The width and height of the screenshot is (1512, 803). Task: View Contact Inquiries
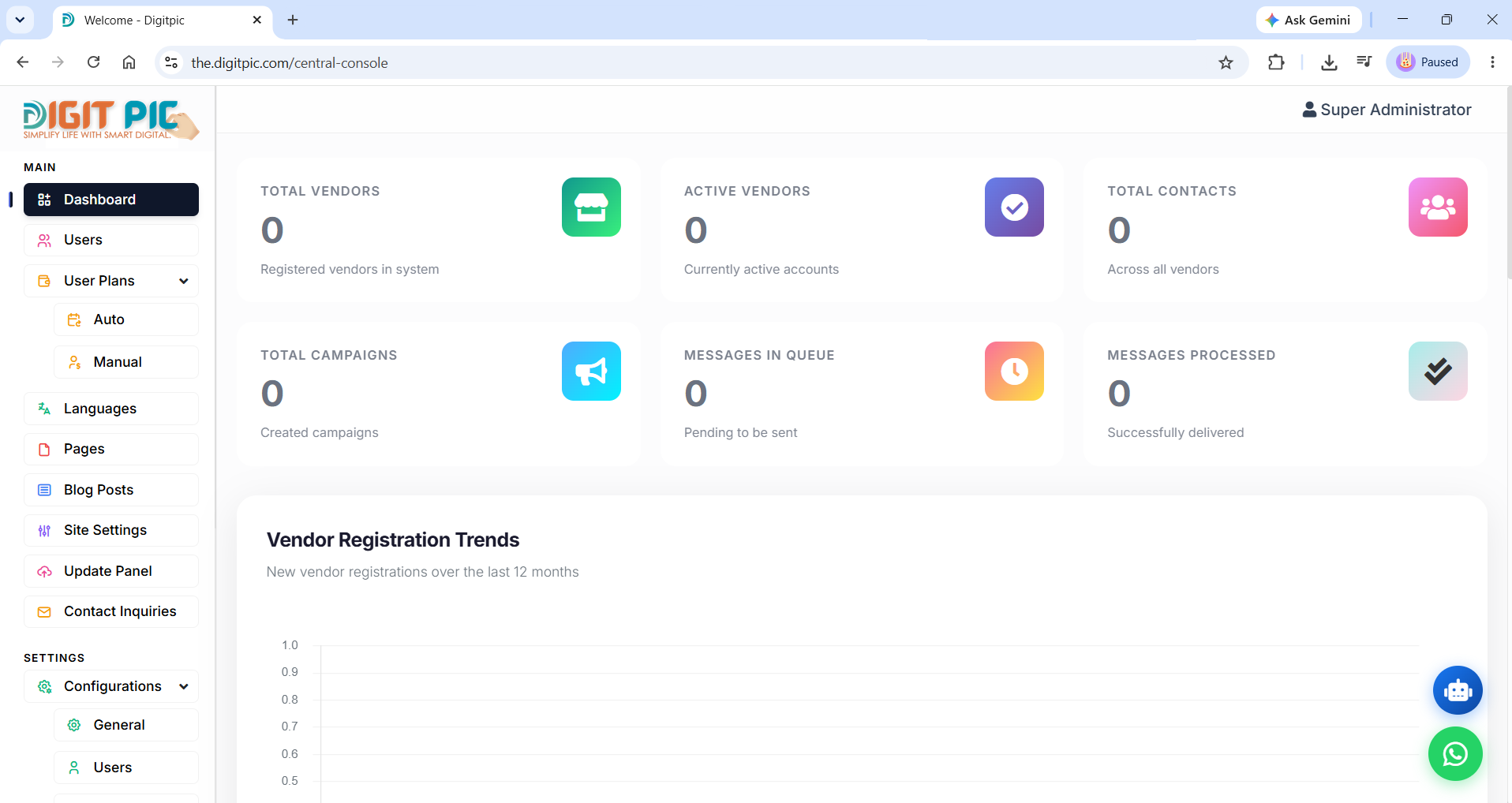click(111, 611)
